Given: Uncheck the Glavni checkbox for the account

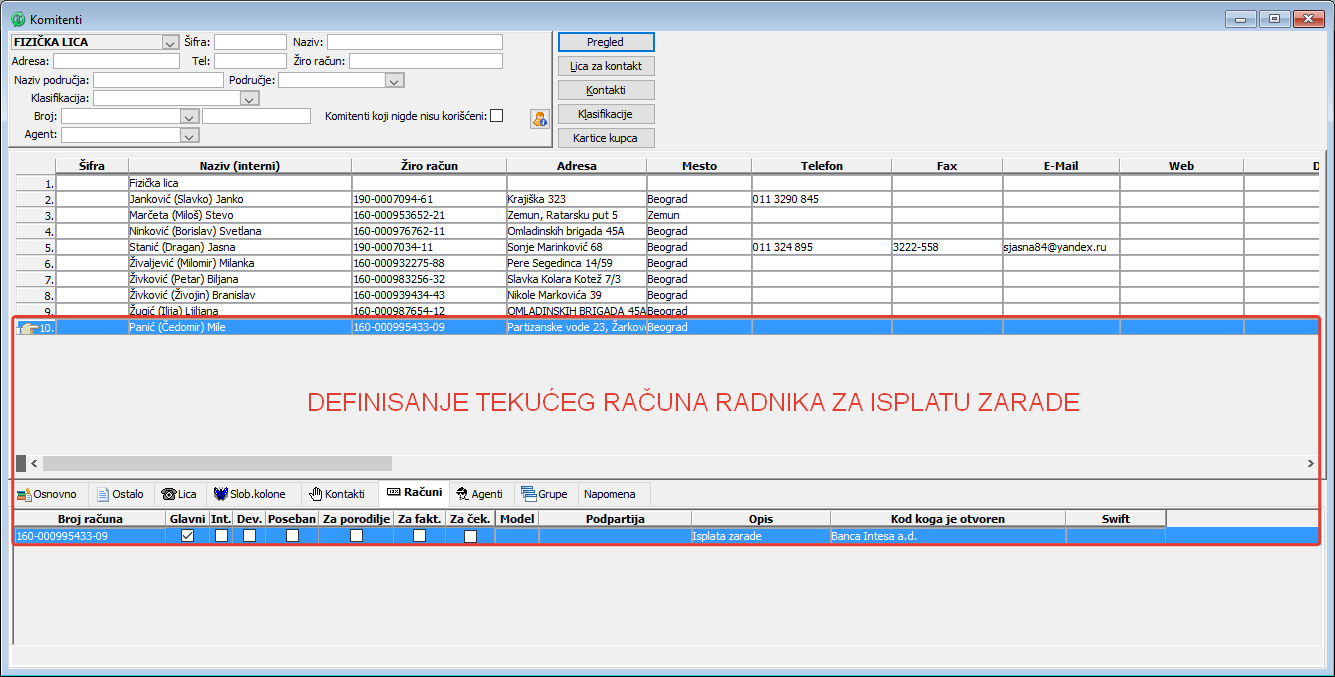Looking at the screenshot, I should [187, 536].
